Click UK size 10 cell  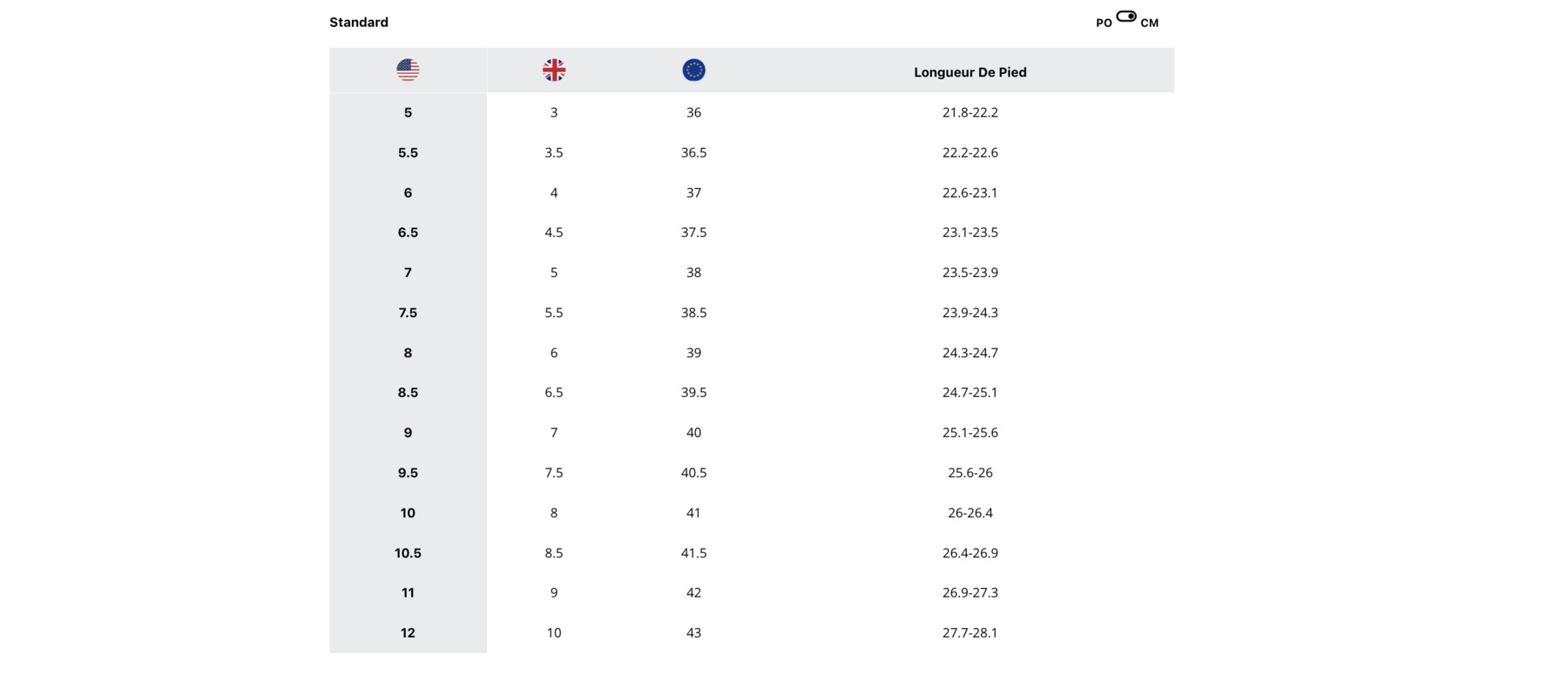554,633
